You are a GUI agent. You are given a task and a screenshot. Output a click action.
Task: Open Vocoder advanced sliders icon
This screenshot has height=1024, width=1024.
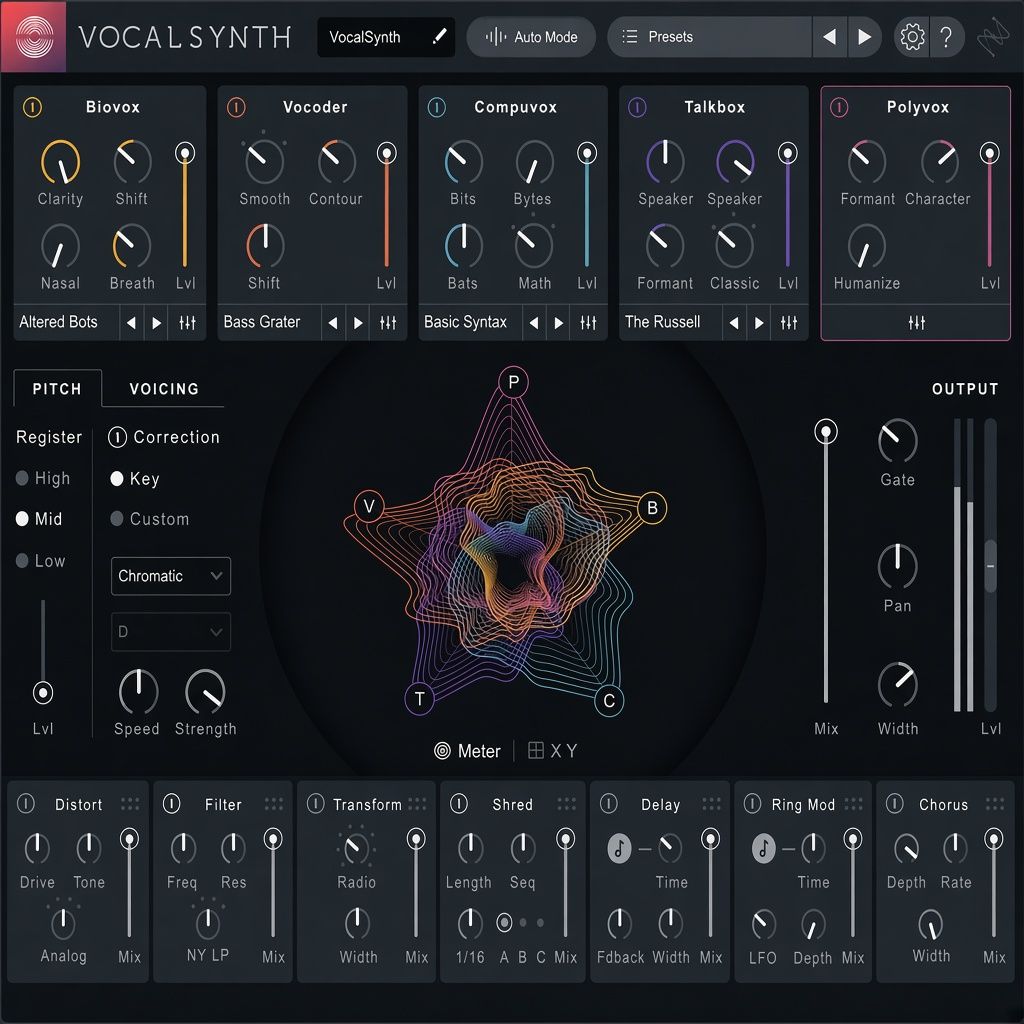point(388,322)
